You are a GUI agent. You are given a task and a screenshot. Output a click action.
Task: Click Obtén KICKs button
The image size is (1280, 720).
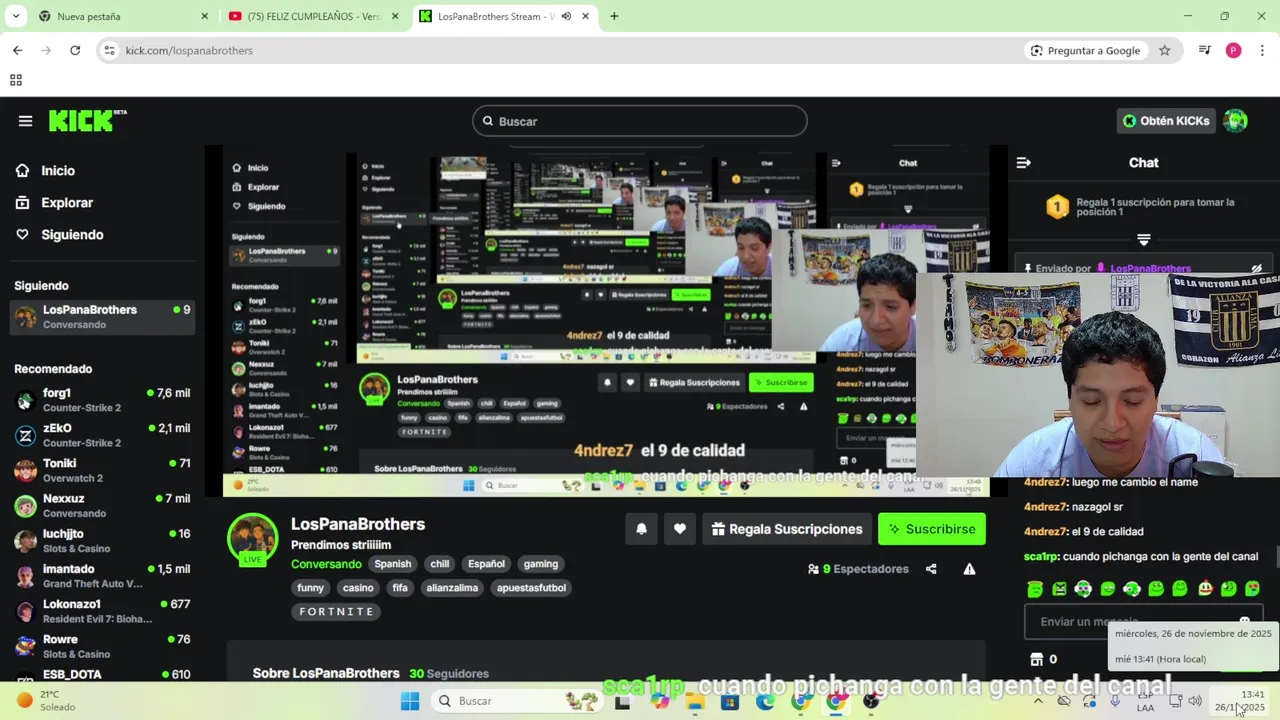pos(1166,121)
